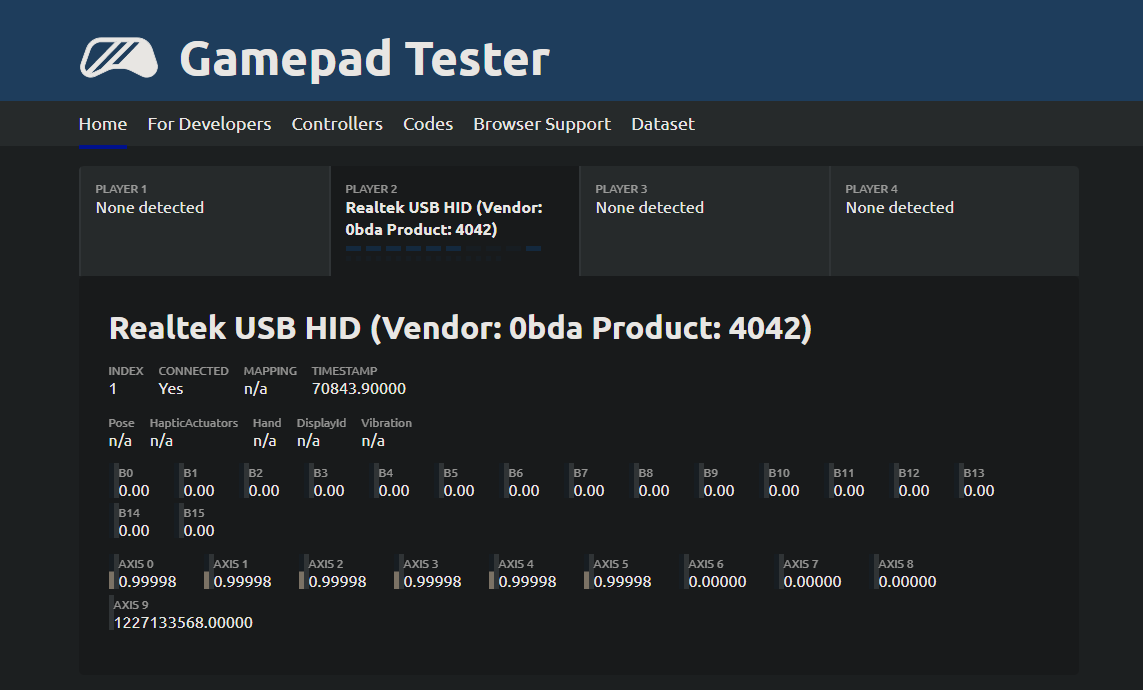Click the INDEX value 1
The image size is (1143, 690).
[x=113, y=388]
